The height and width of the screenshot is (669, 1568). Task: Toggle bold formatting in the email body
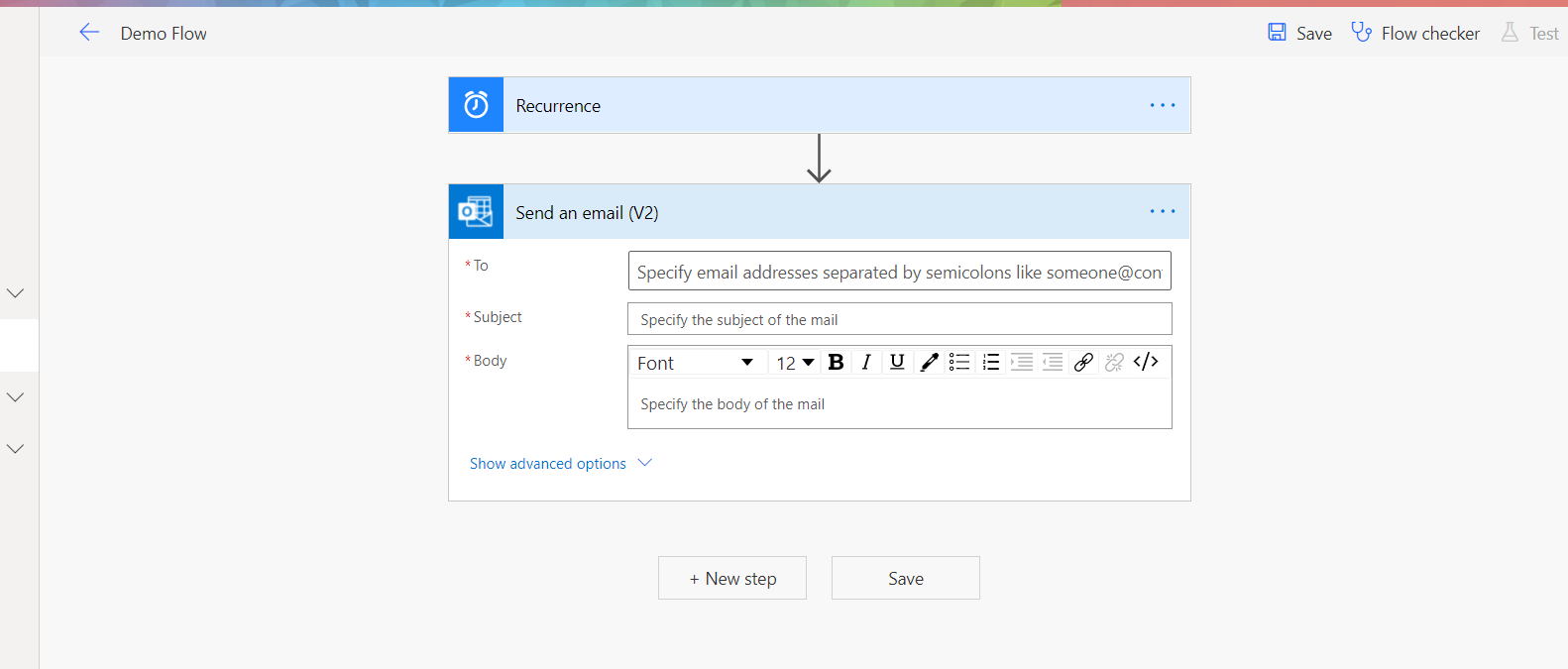point(836,363)
